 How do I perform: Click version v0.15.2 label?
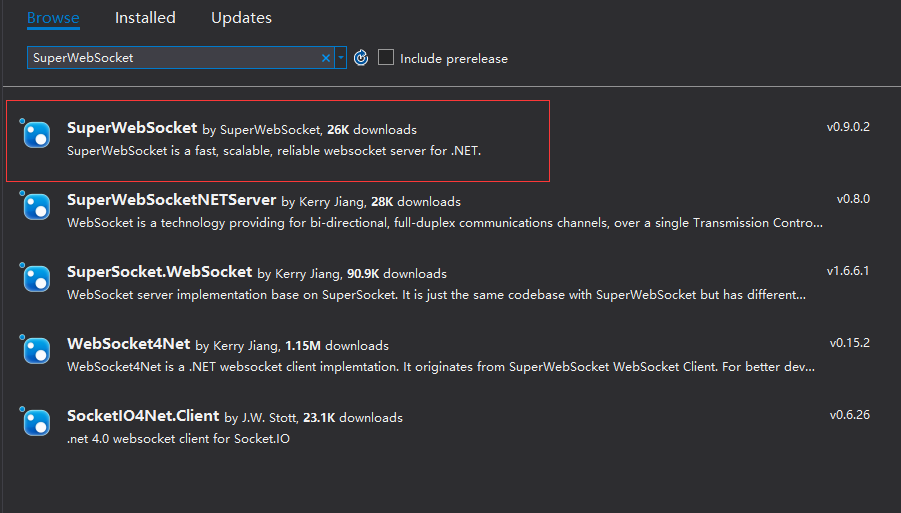tap(850, 343)
